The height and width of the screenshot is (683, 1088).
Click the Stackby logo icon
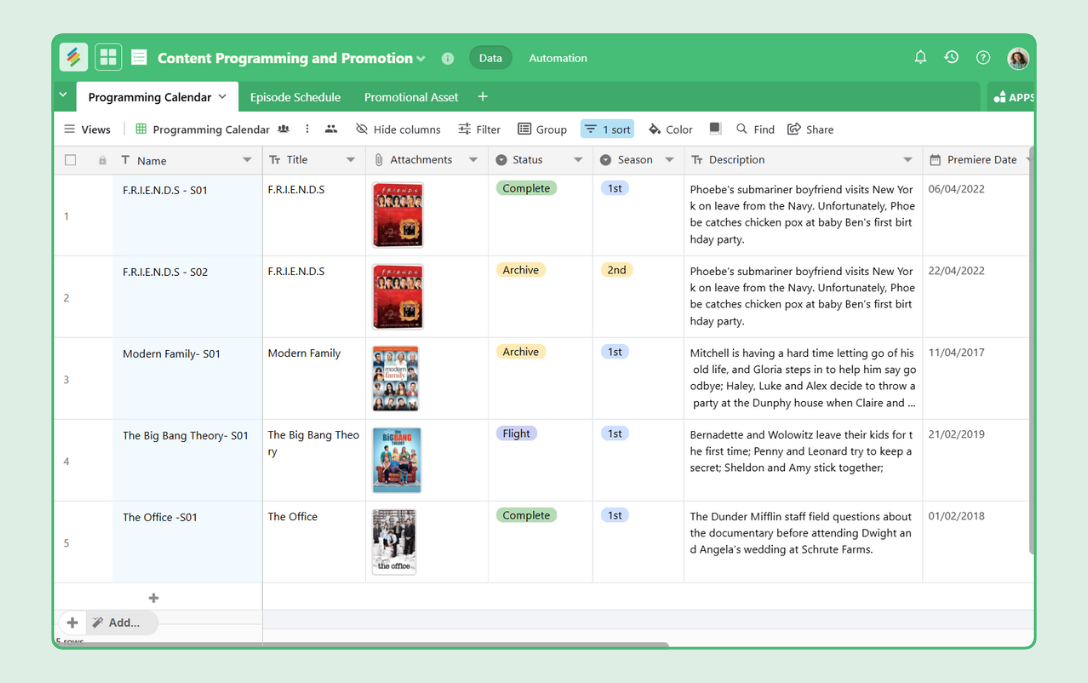point(74,58)
